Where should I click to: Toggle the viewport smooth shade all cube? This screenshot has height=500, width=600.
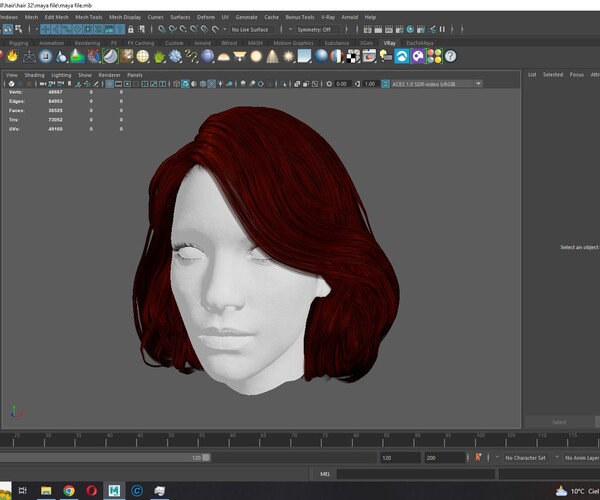(185, 84)
